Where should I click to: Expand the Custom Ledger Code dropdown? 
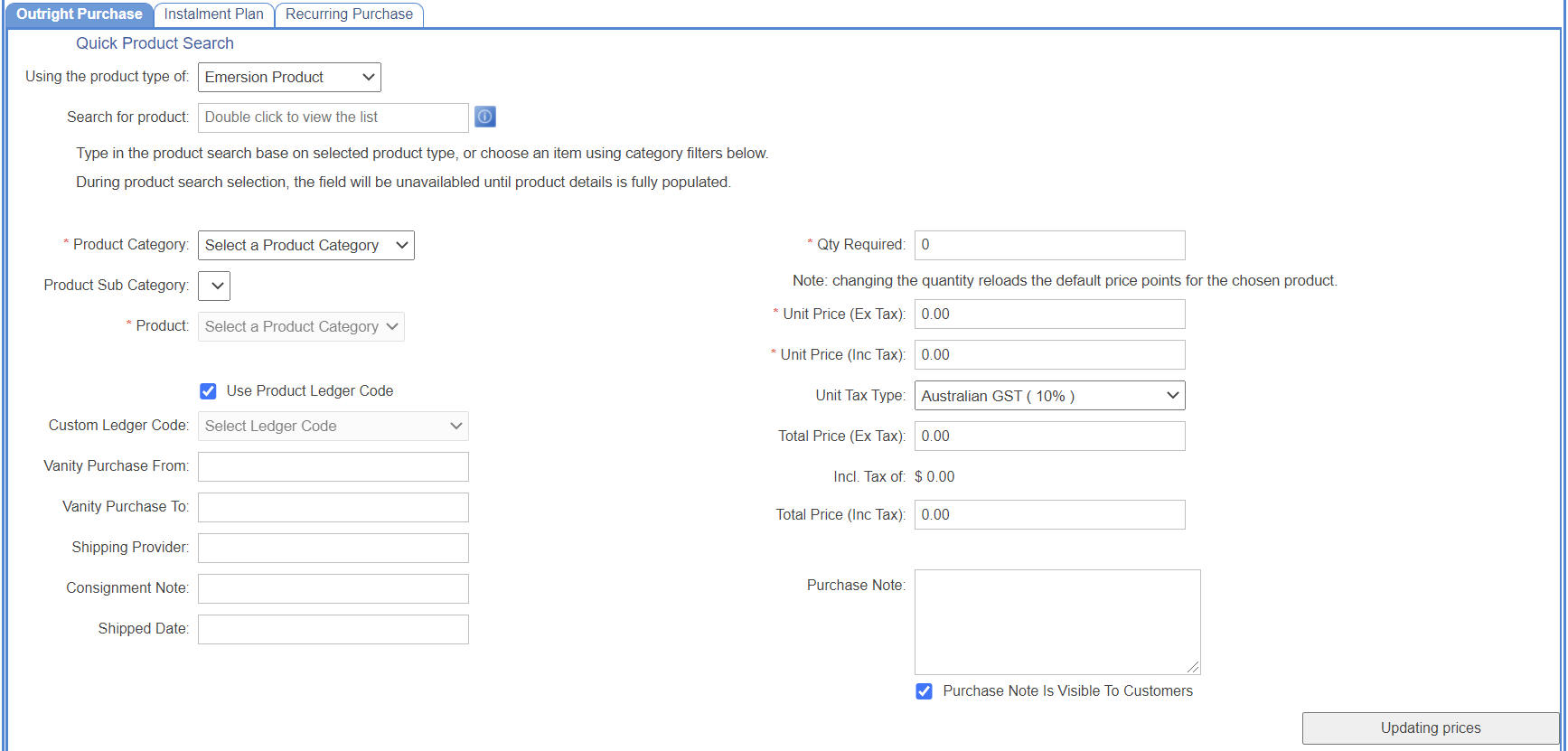tap(333, 427)
